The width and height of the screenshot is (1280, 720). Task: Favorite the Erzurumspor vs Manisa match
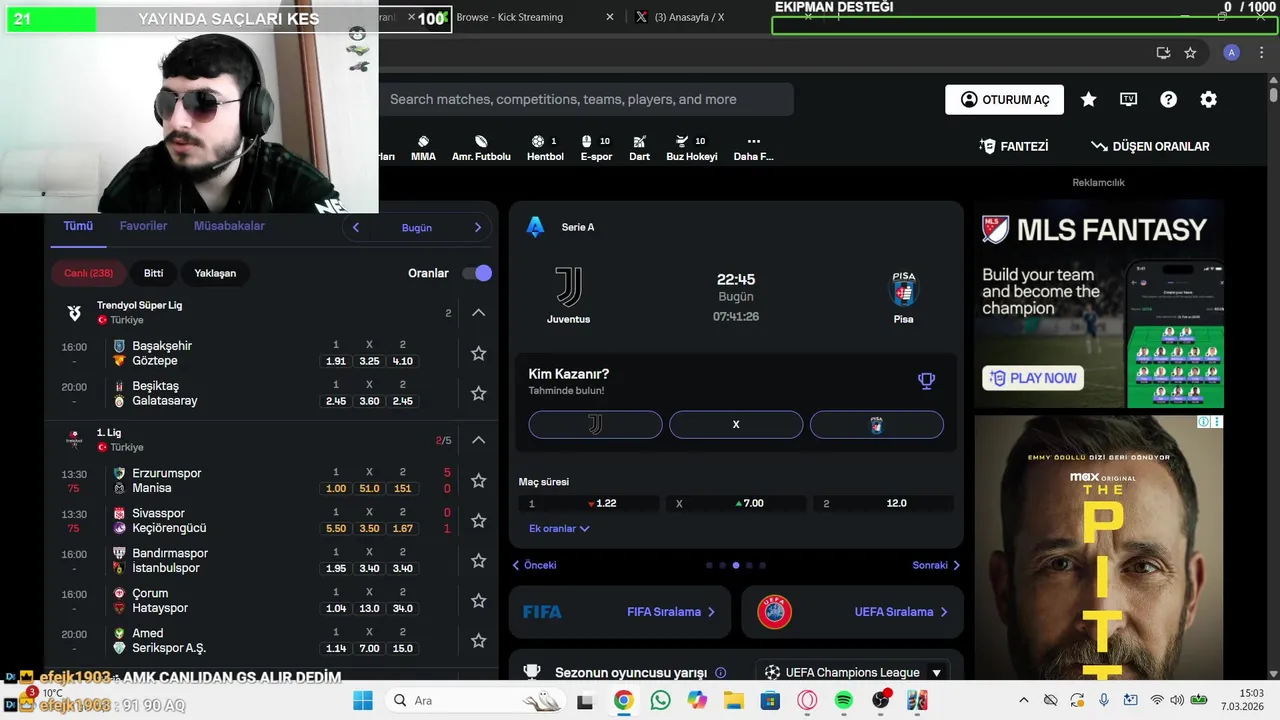478,481
